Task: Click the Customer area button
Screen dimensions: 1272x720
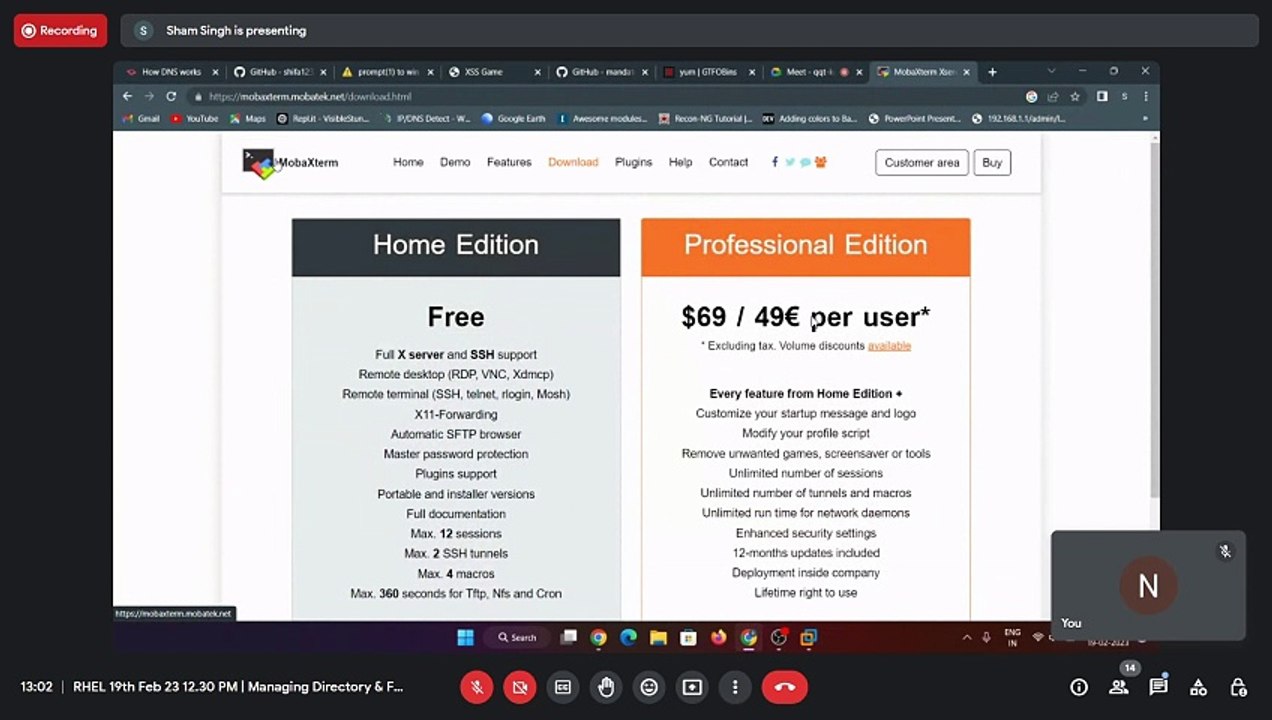Action: pyautogui.click(x=922, y=162)
